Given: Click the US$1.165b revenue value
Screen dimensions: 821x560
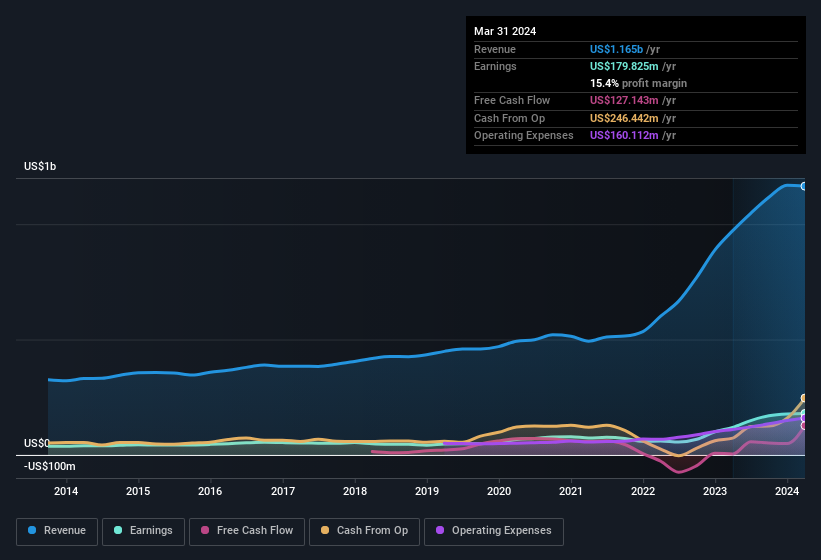Looking at the screenshot, I should point(616,49).
